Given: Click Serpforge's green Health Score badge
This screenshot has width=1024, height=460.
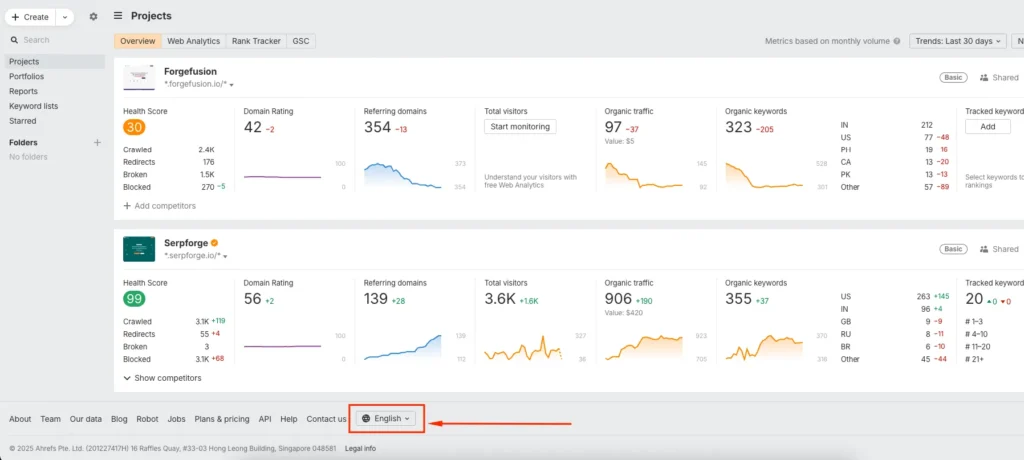Looking at the screenshot, I should coord(134,299).
